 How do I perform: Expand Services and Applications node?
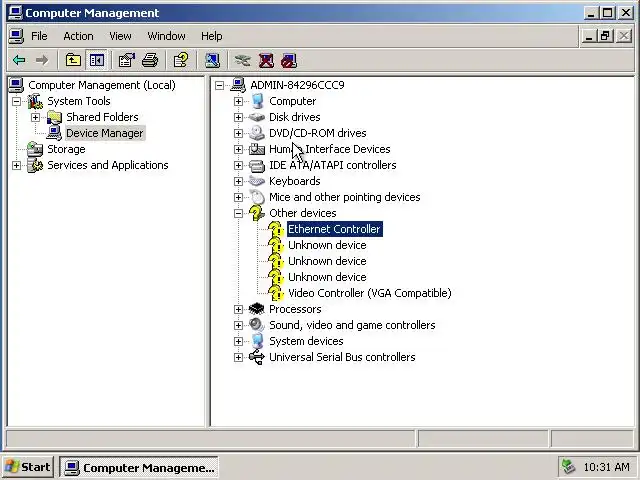pos(16,165)
